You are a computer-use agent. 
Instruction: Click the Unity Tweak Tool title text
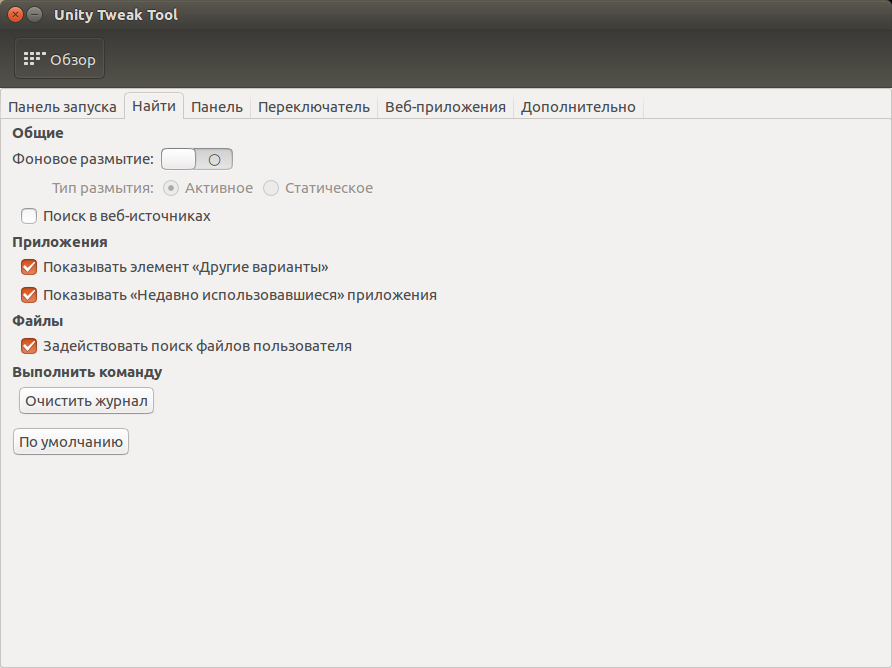pyautogui.click(x=116, y=15)
